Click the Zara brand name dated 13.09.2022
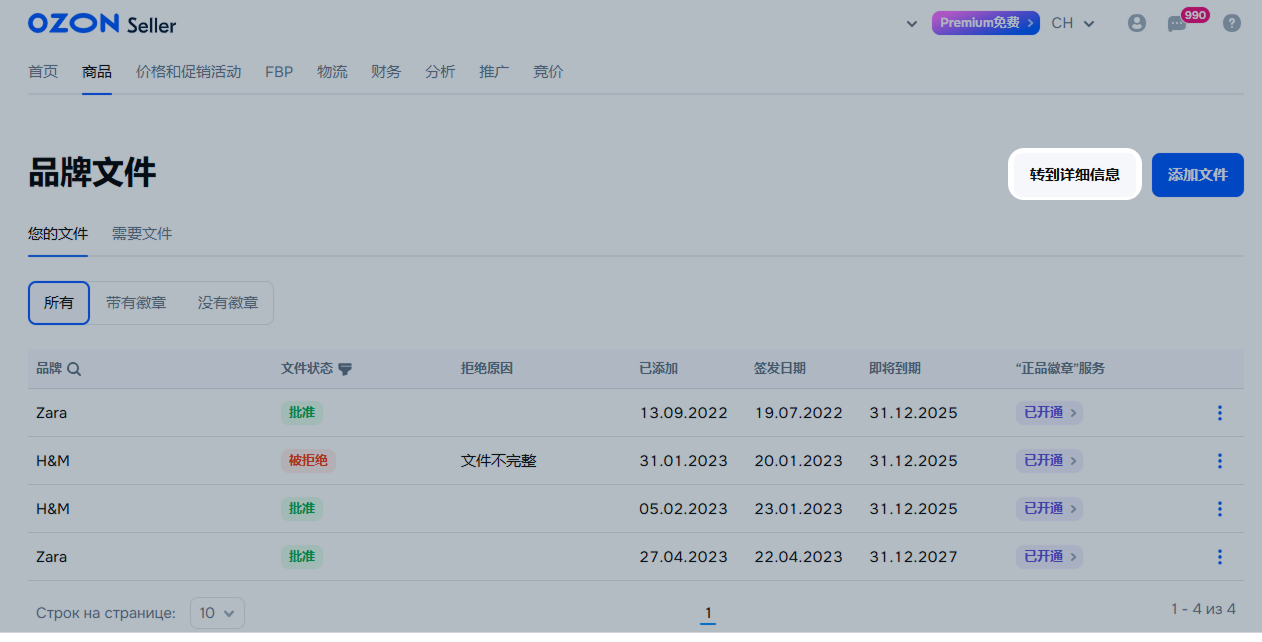The image size is (1262, 642). [x=52, y=413]
